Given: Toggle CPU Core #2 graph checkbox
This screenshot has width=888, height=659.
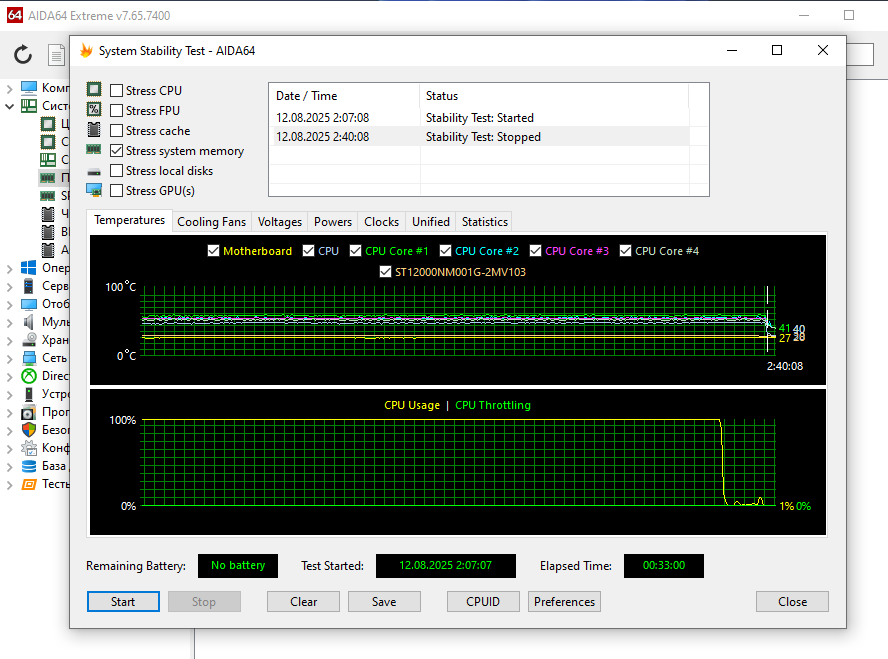Looking at the screenshot, I should pos(445,251).
